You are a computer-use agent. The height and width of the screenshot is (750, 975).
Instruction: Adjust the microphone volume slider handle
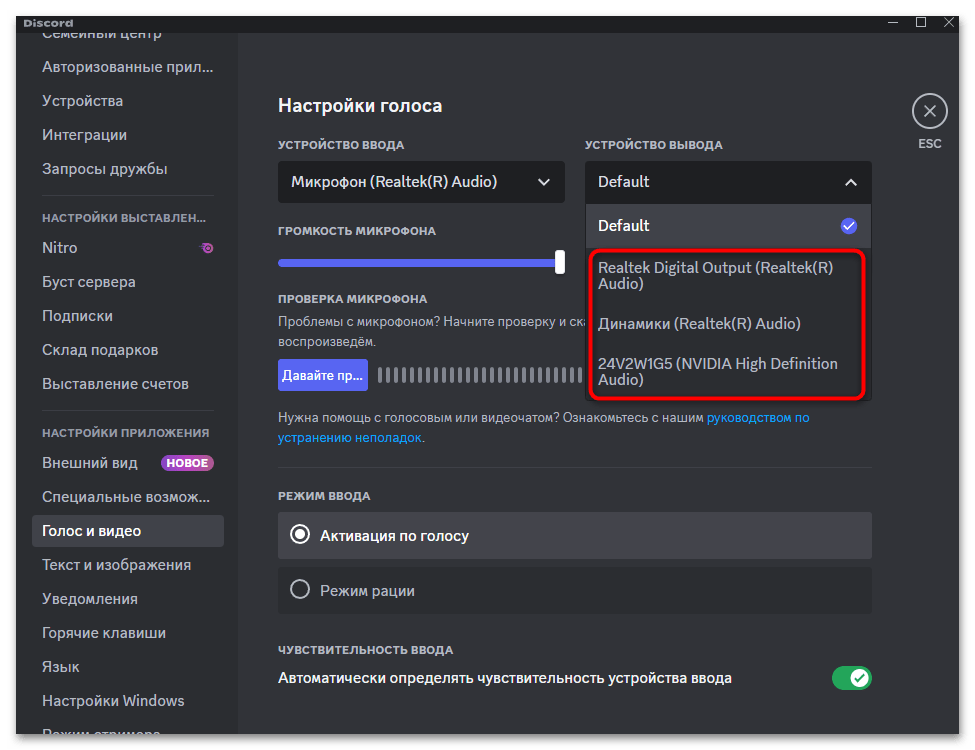(560, 262)
